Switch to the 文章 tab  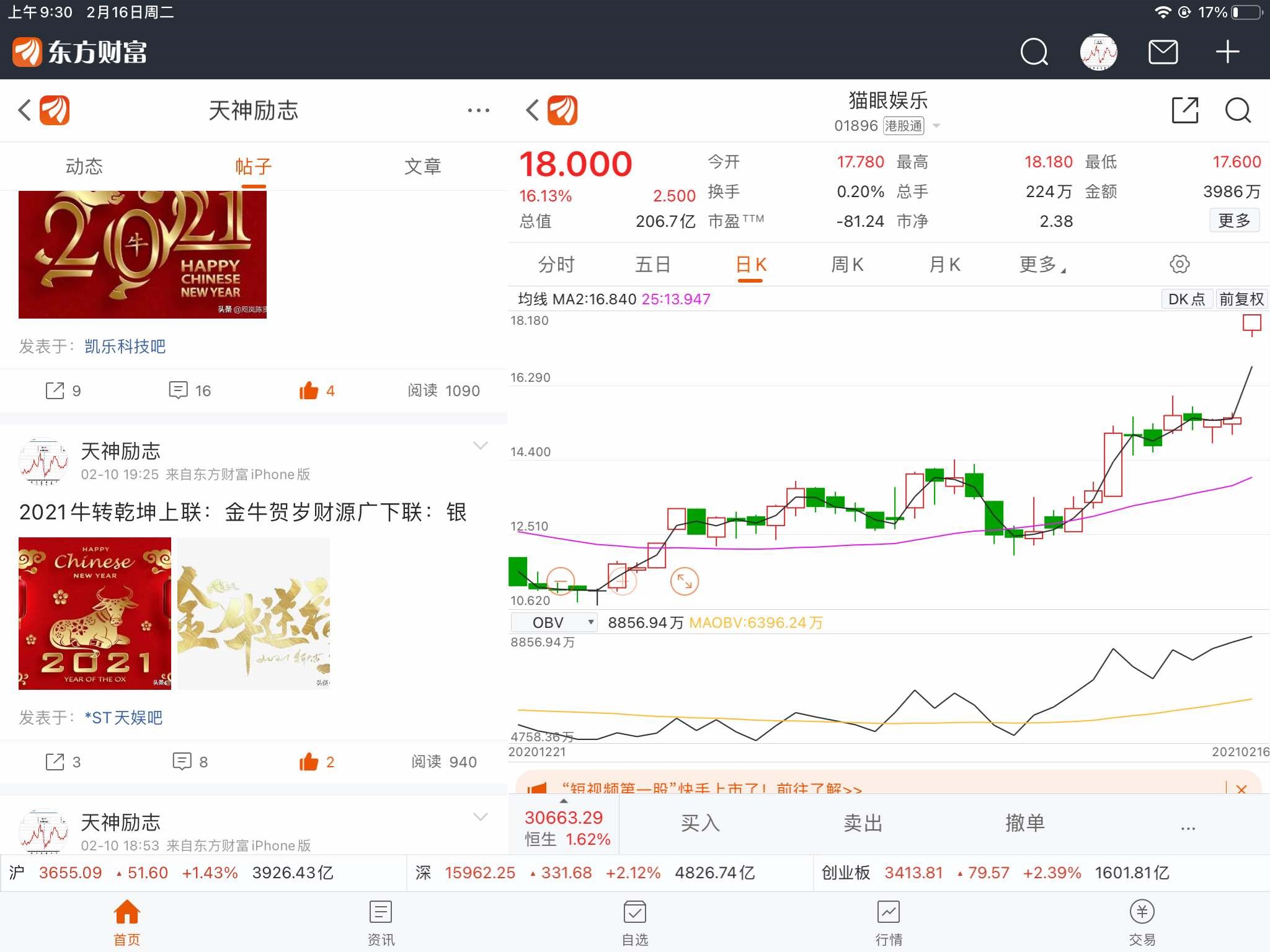click(x=422, y=166)
